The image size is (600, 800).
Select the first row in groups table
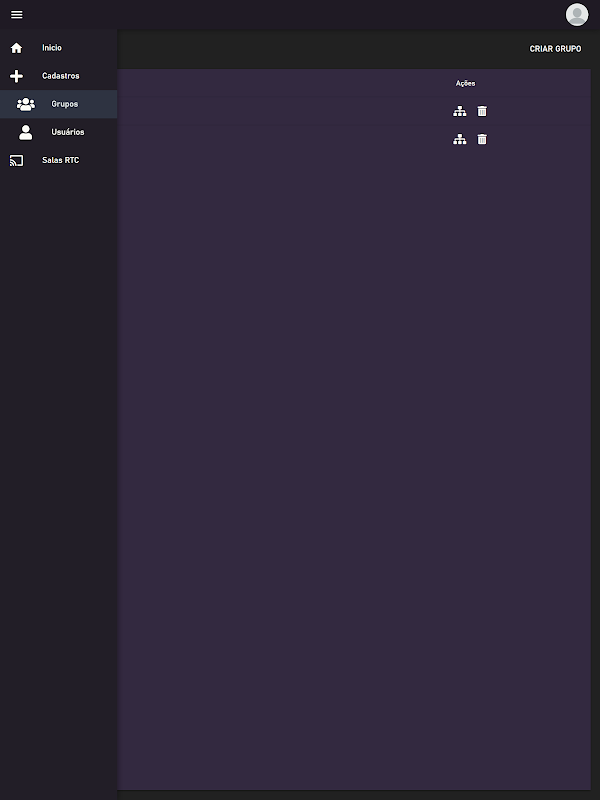[x=354, y=111]
